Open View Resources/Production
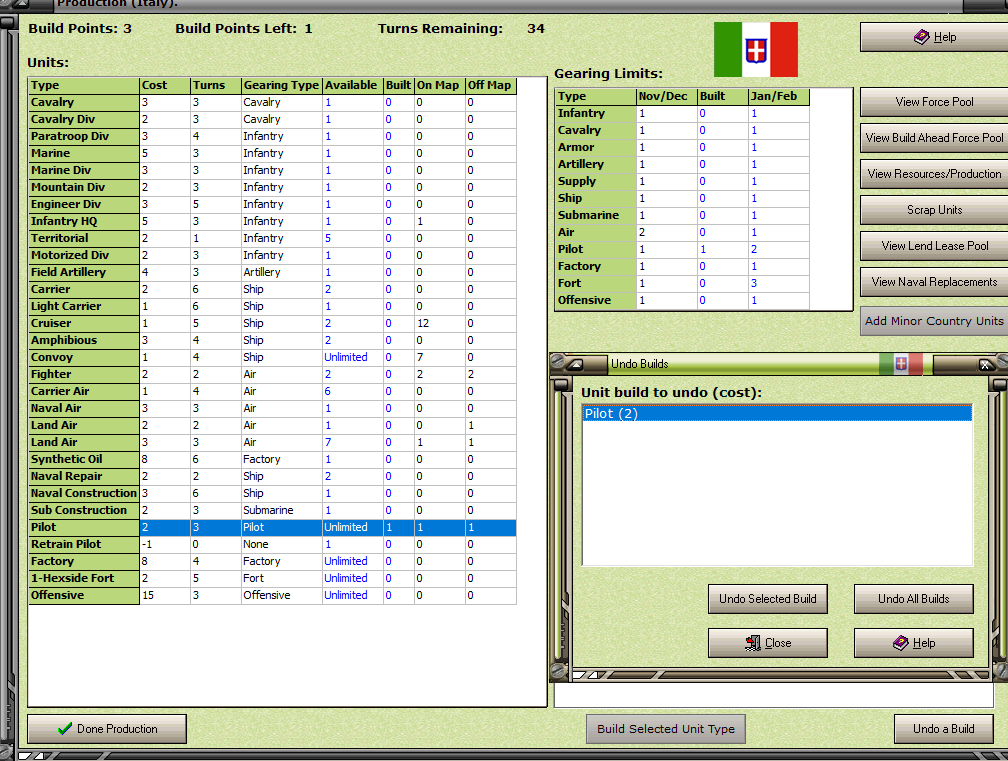 933,173
